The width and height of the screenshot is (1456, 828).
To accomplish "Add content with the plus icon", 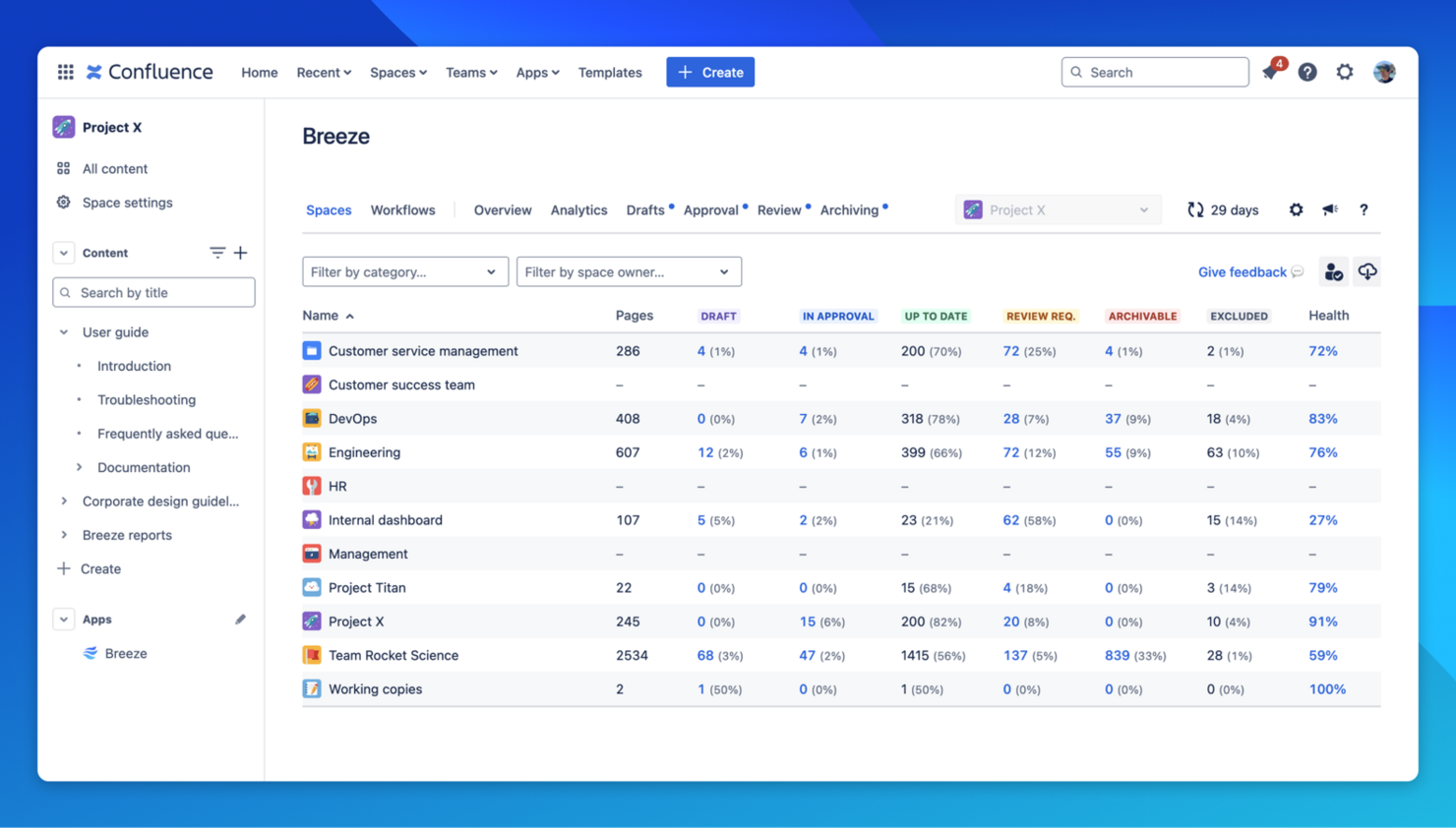I will coord(240,253).
